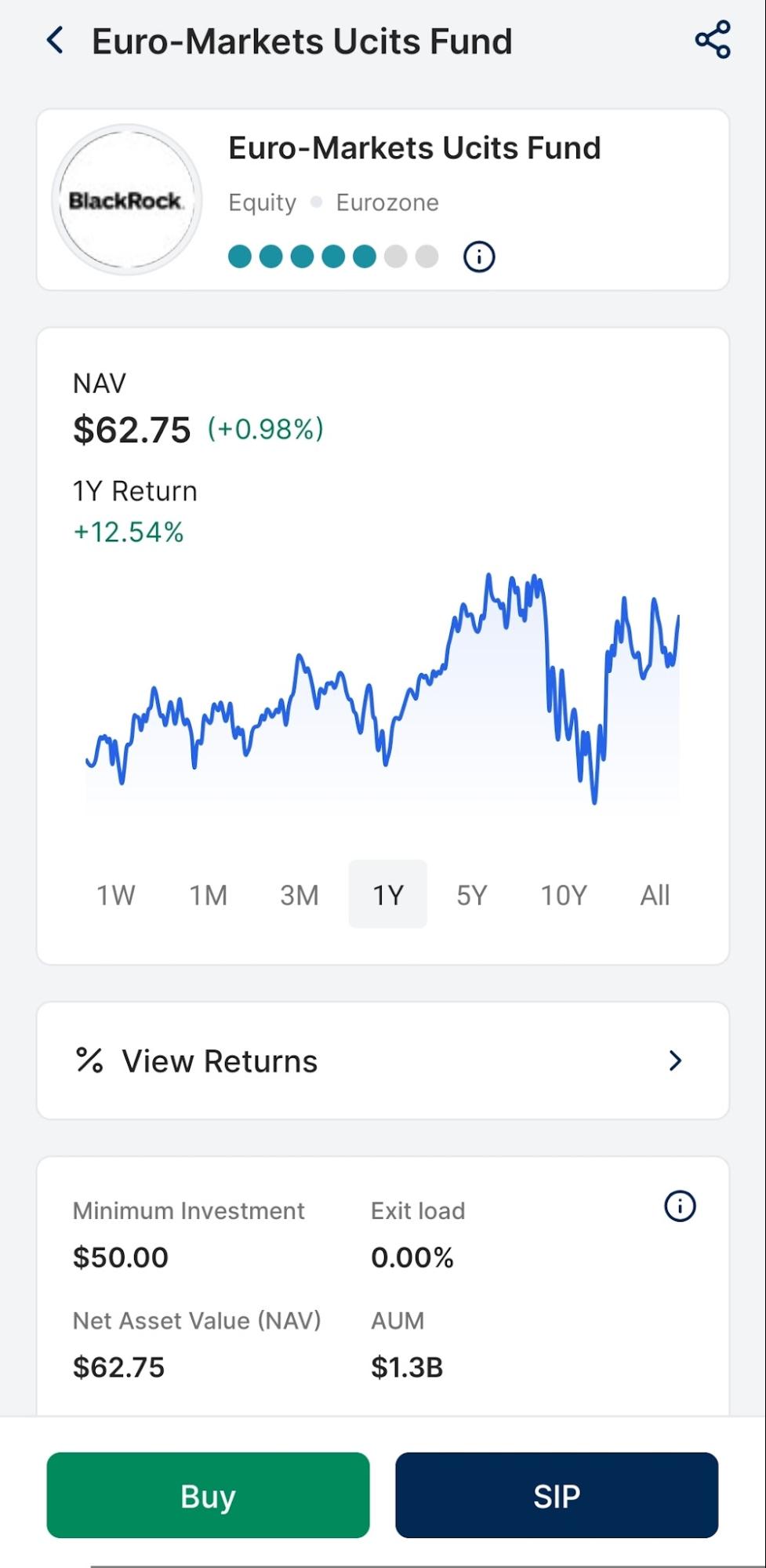
Task: Show the 3M chart period
Action: coord(300,895)
